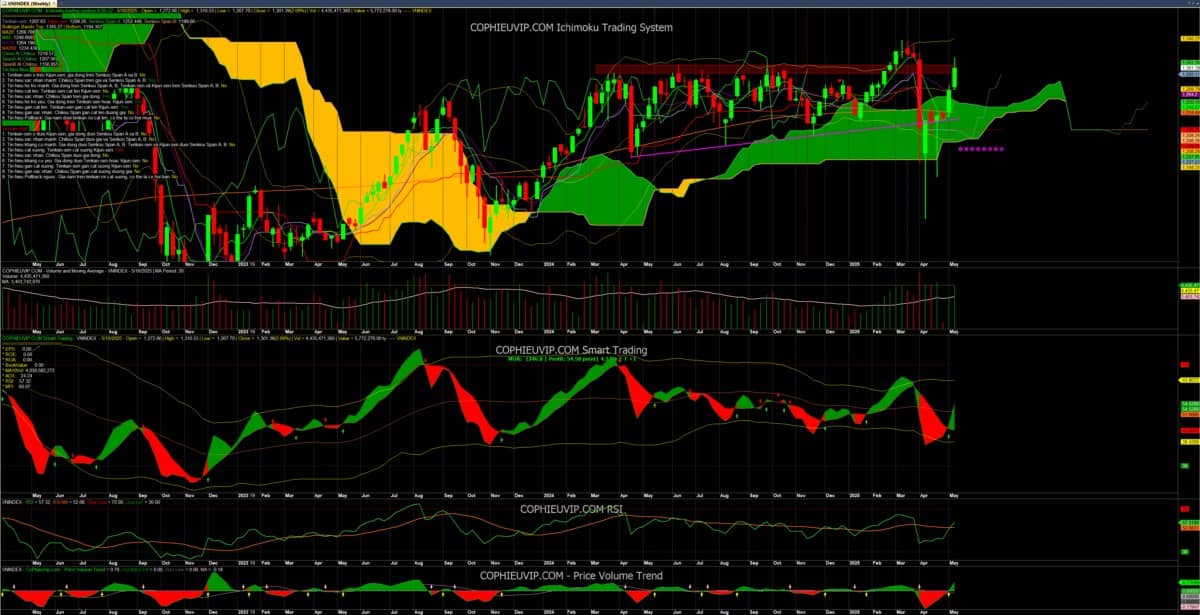The height and width of the screenshot is (615, 1200).
Task: Select the dark red resistance zone rectangle
Action: pos(775,69)
